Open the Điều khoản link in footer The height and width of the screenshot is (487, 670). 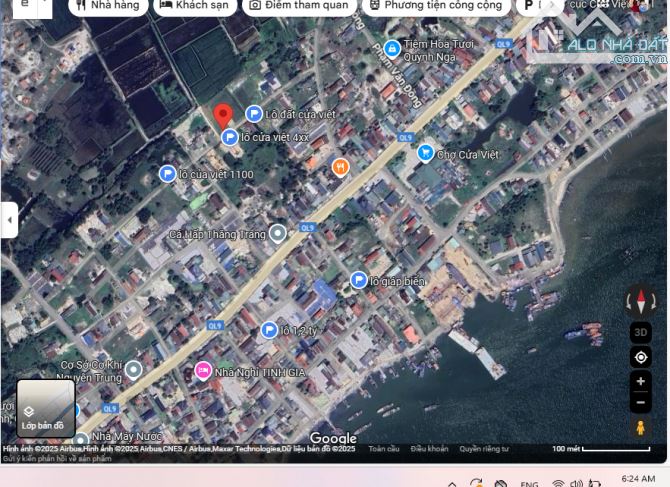(430, 449)
